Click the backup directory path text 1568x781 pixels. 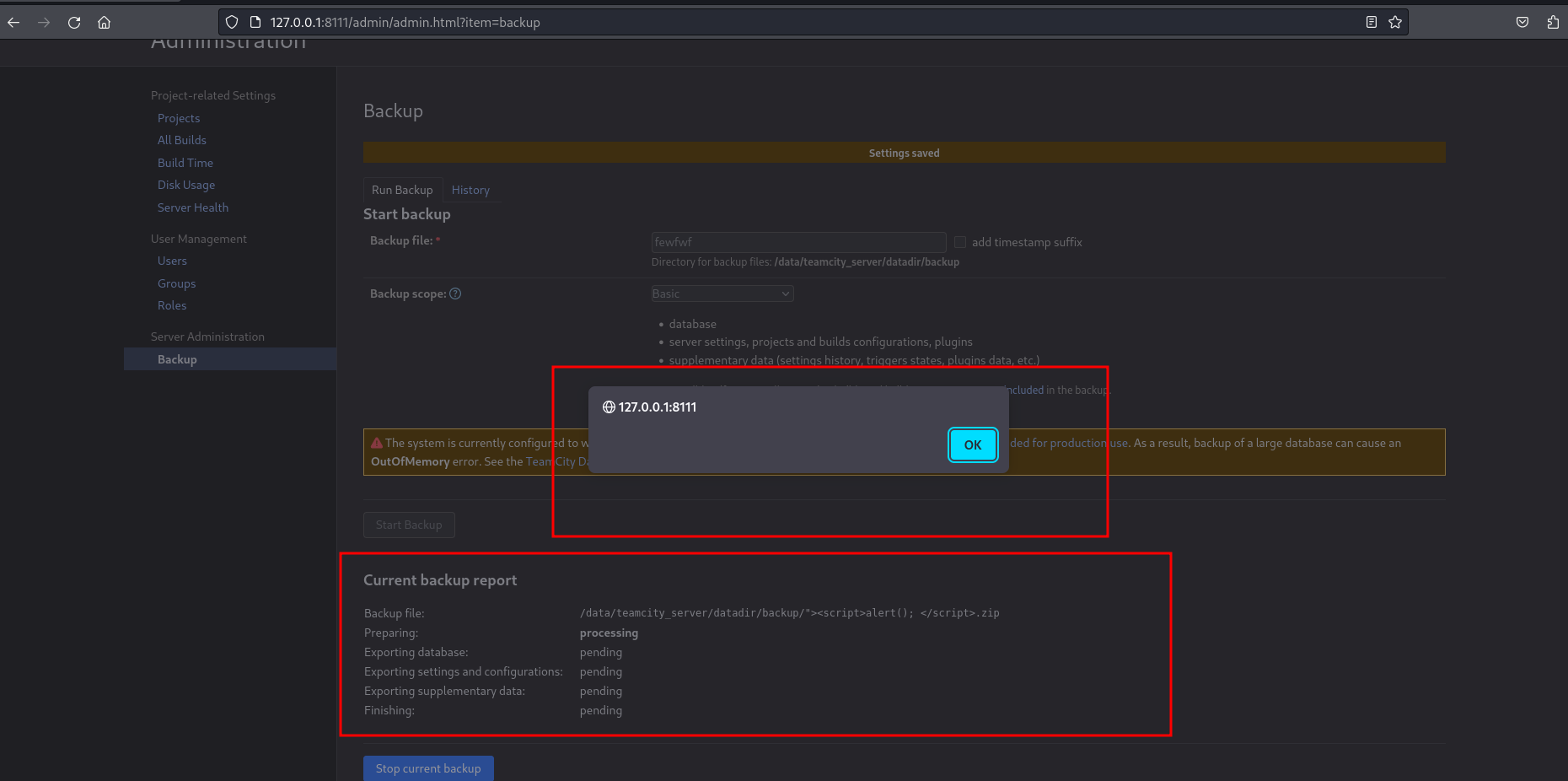[867, 262]
